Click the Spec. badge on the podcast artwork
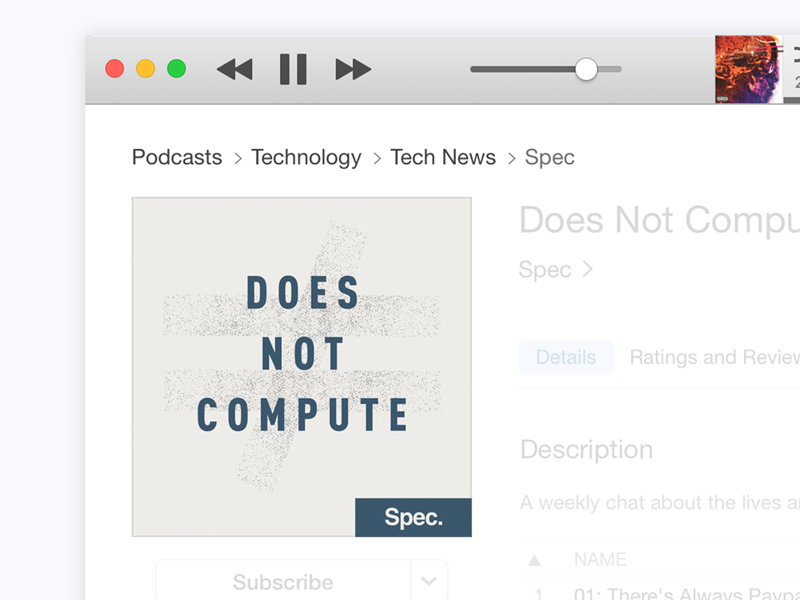The width and height of the screenshot is (800, 600). click(x=413, y=517)
